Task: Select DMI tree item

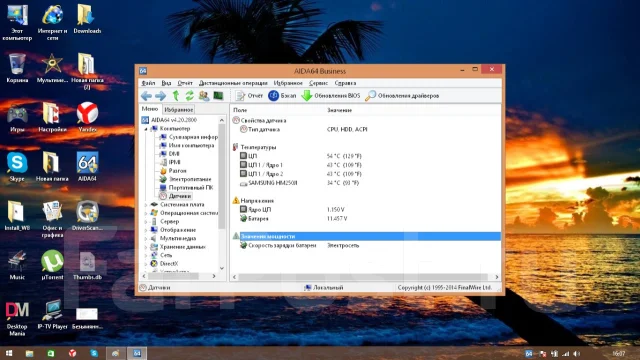Action: click(x=169, y=153)
